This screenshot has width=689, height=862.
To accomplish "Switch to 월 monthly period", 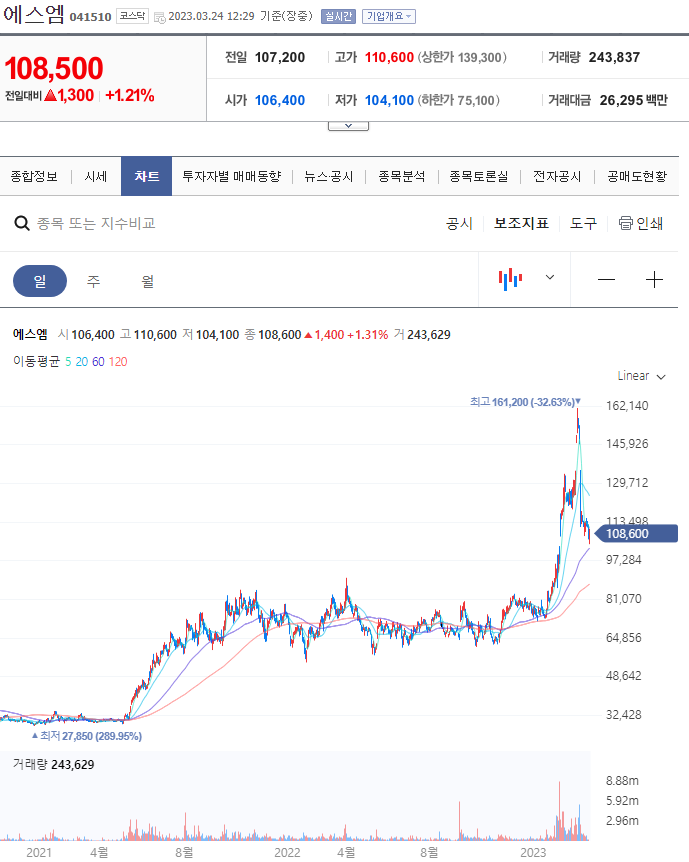I will [147, 281].
